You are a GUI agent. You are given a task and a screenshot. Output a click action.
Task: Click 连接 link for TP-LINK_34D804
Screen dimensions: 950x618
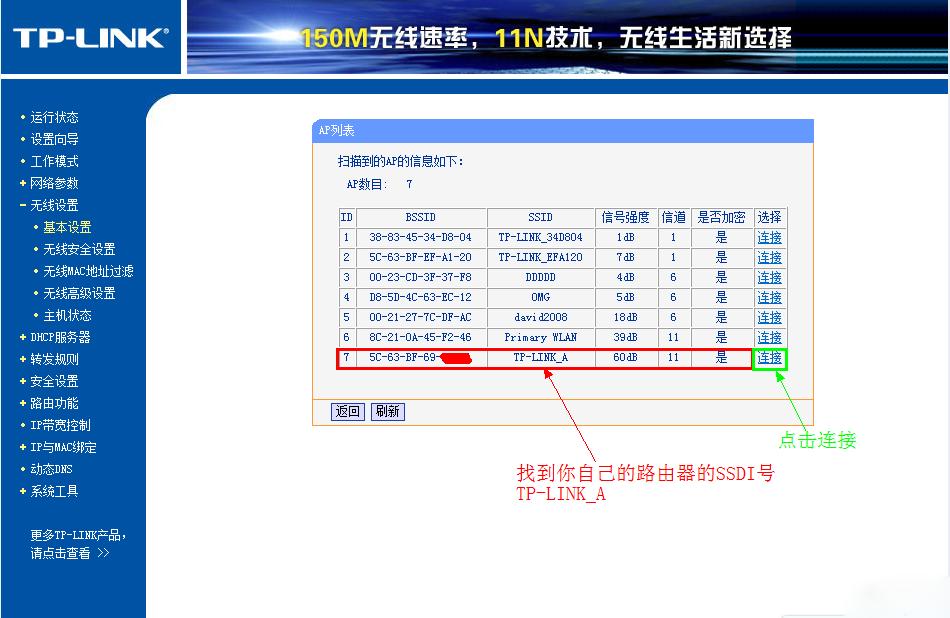coord(769,237)
